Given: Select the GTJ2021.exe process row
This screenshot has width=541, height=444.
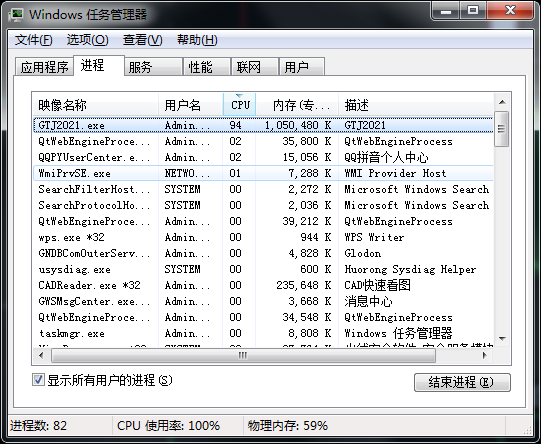Looking at the screenshot, I should click(x=263, y=125).
